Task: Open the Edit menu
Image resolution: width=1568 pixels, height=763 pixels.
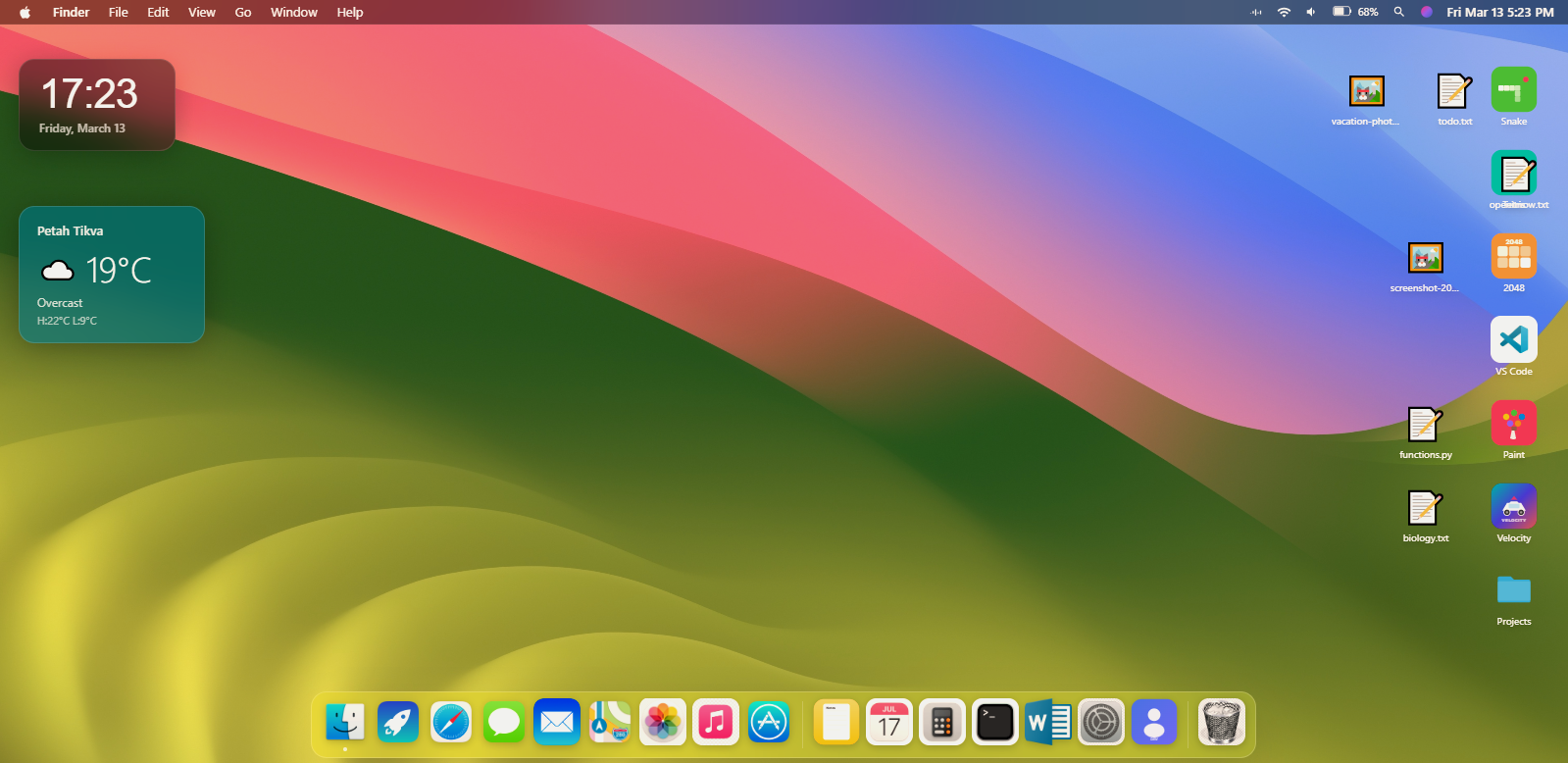Action: 158,12
